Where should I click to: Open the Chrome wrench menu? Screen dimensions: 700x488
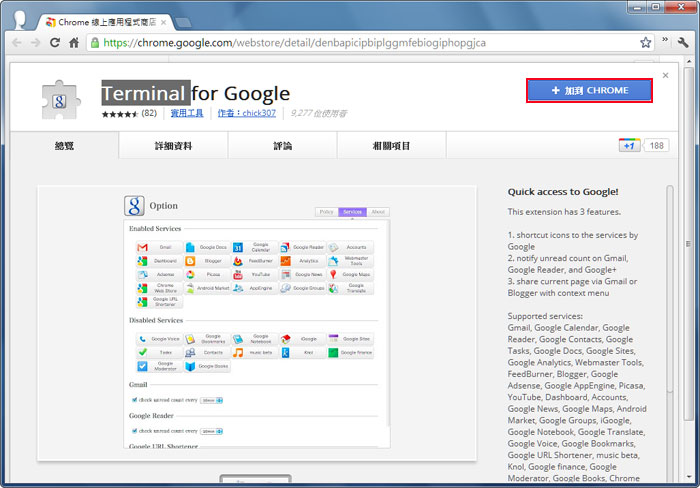pos(683,42)
